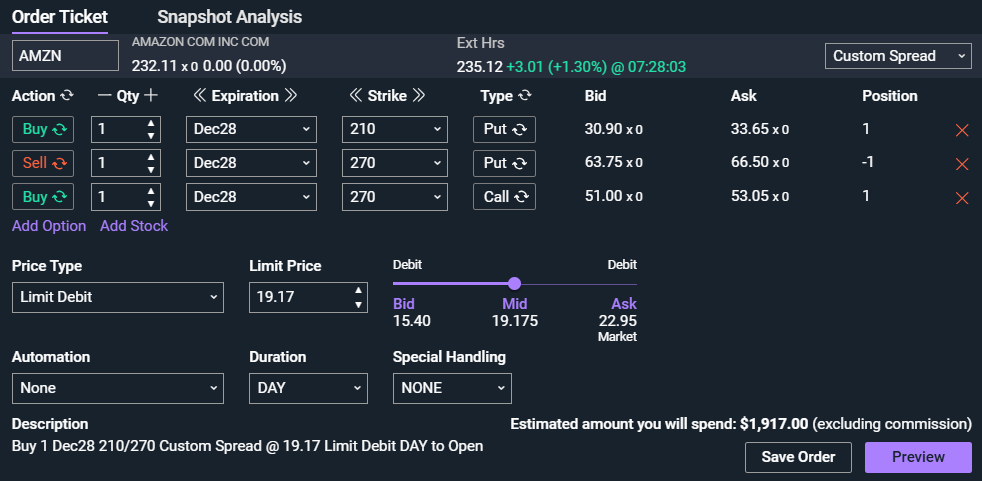
Task: Click the quantity field of the 210 Put leg
Action: (126, 129)
